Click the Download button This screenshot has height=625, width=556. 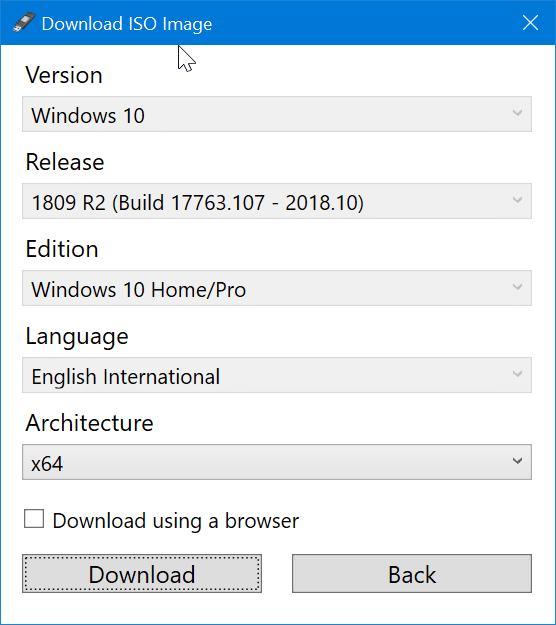coord(142,574)
